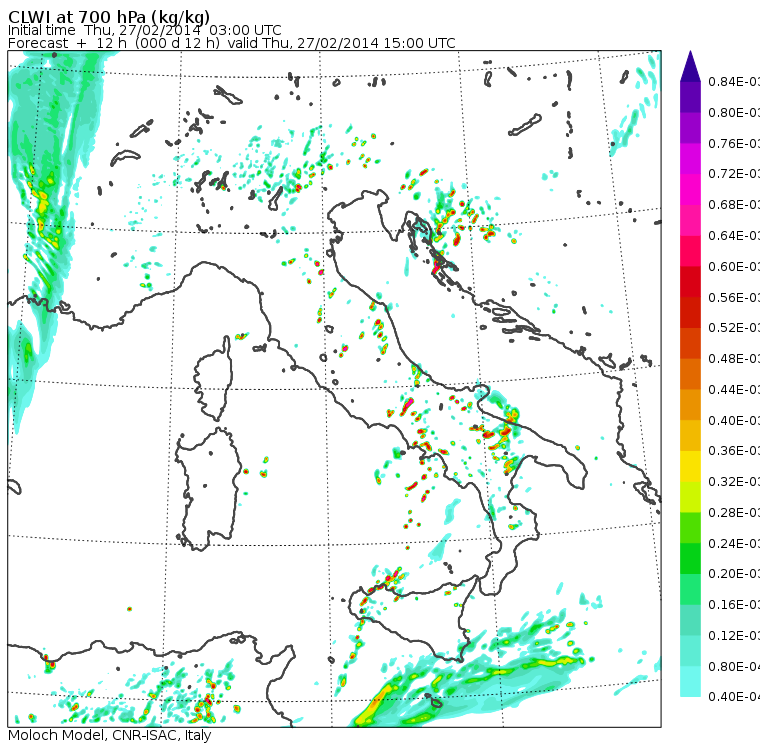Screen dimensions: 760x749
Task: Click the 0.80E-03 colorbar label
Action: tap(734, 112)
